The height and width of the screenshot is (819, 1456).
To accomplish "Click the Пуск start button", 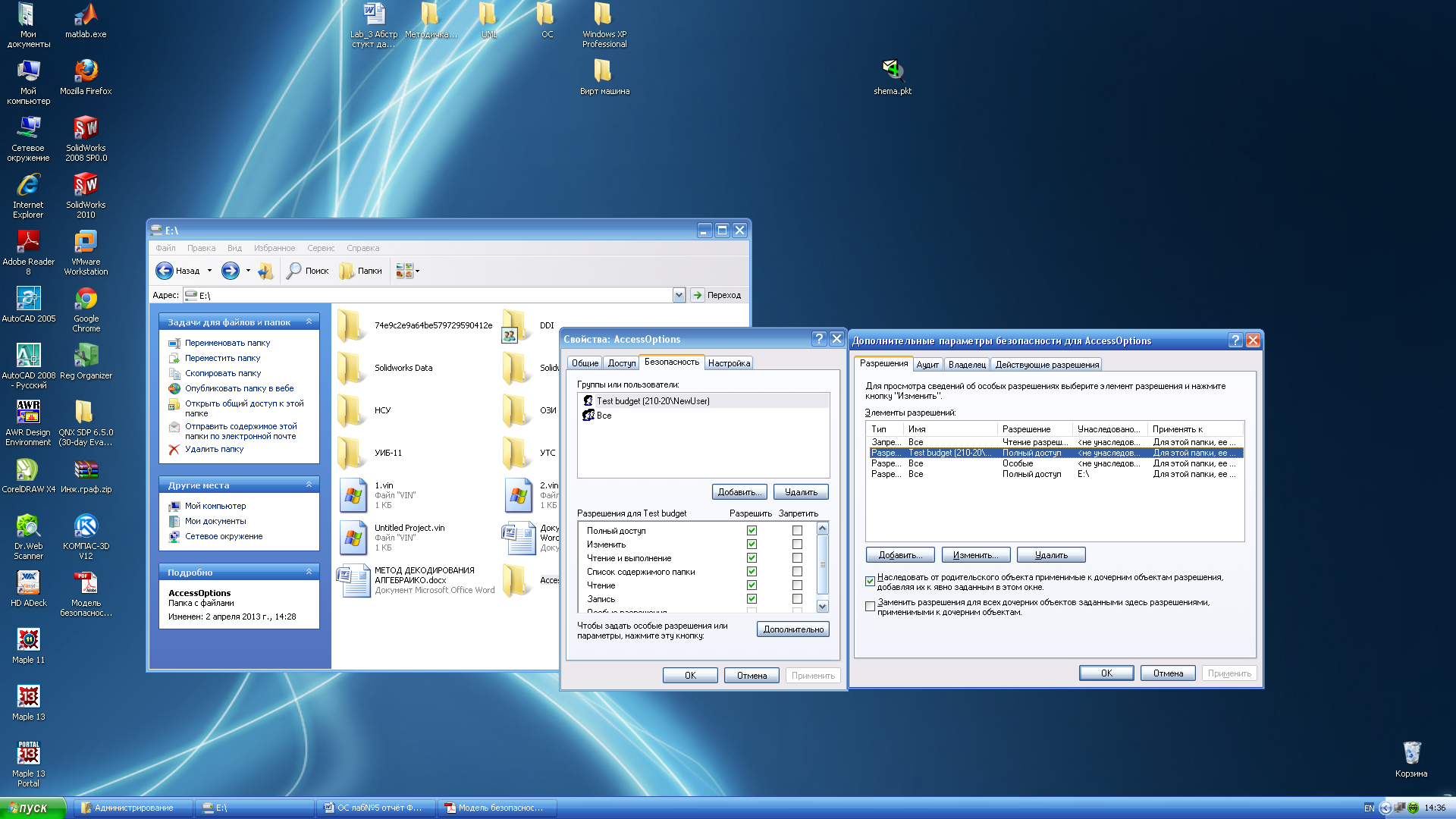I will pos(33,808).
